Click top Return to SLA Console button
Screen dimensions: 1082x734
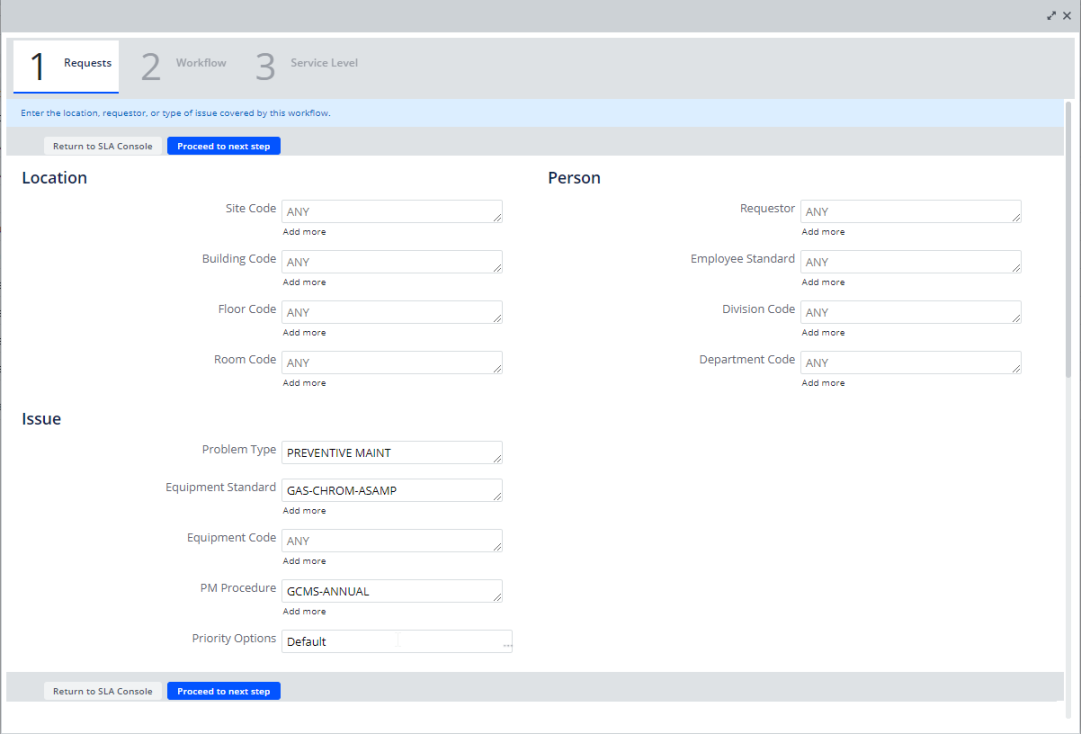coord(102,146)
